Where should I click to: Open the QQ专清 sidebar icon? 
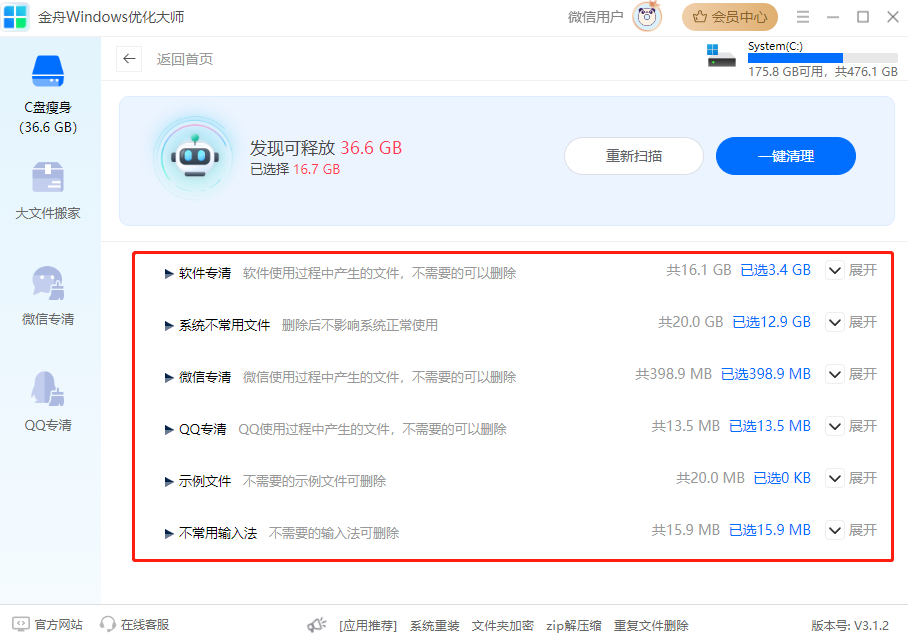48,388
